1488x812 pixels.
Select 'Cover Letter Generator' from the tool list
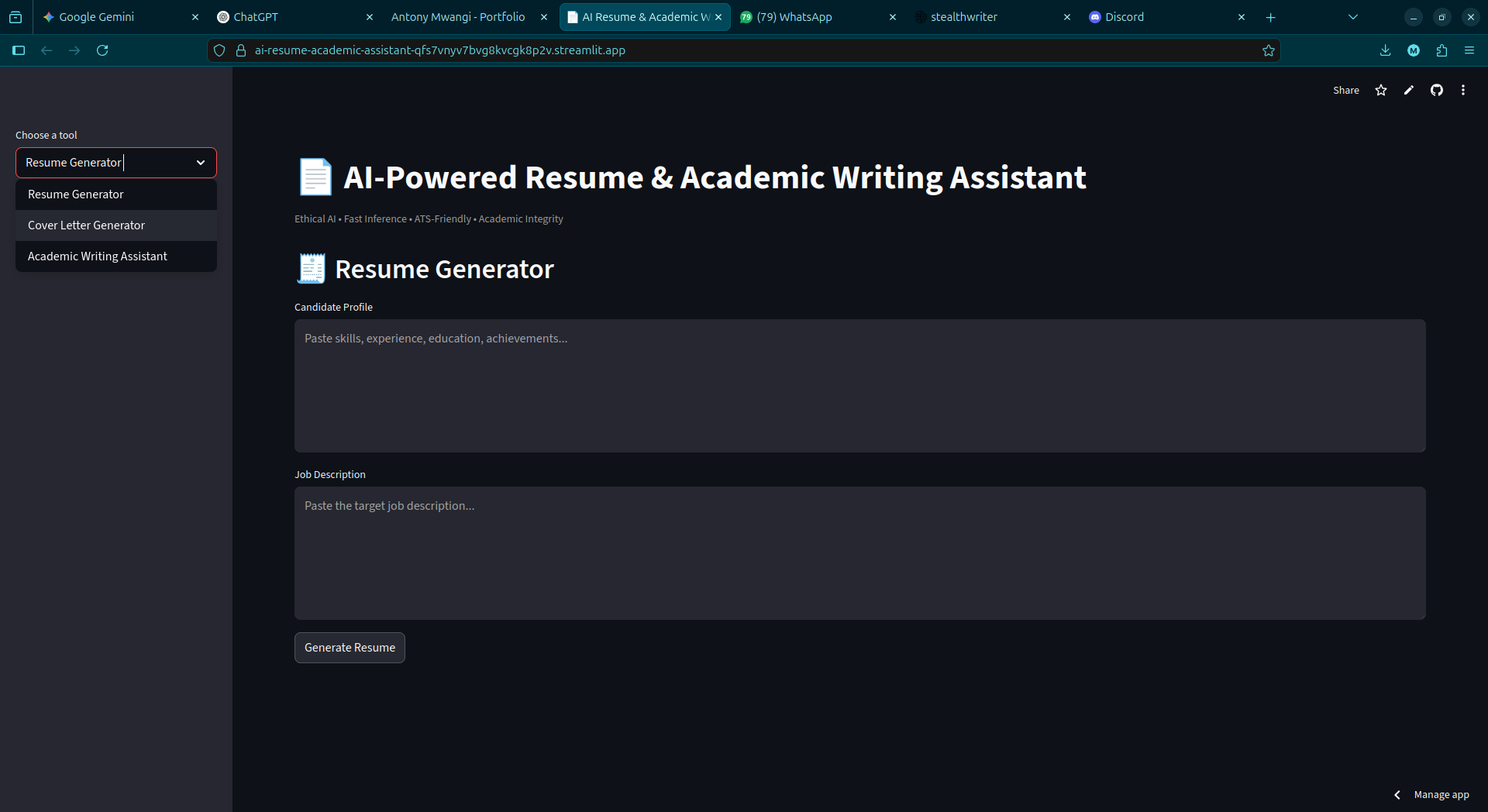pyautogui.click(x=86, y=225)
